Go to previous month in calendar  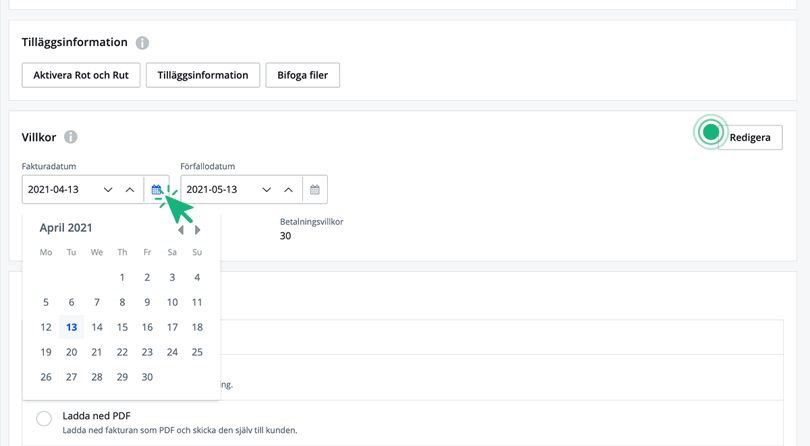tap(181, 229)
